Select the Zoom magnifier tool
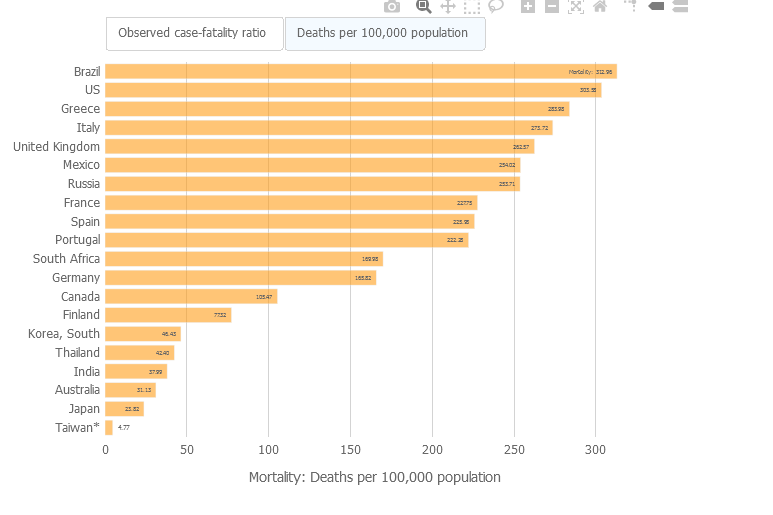The width and height of the screenshot is (773, 515). pyautogui.click(x=423, y=6)
